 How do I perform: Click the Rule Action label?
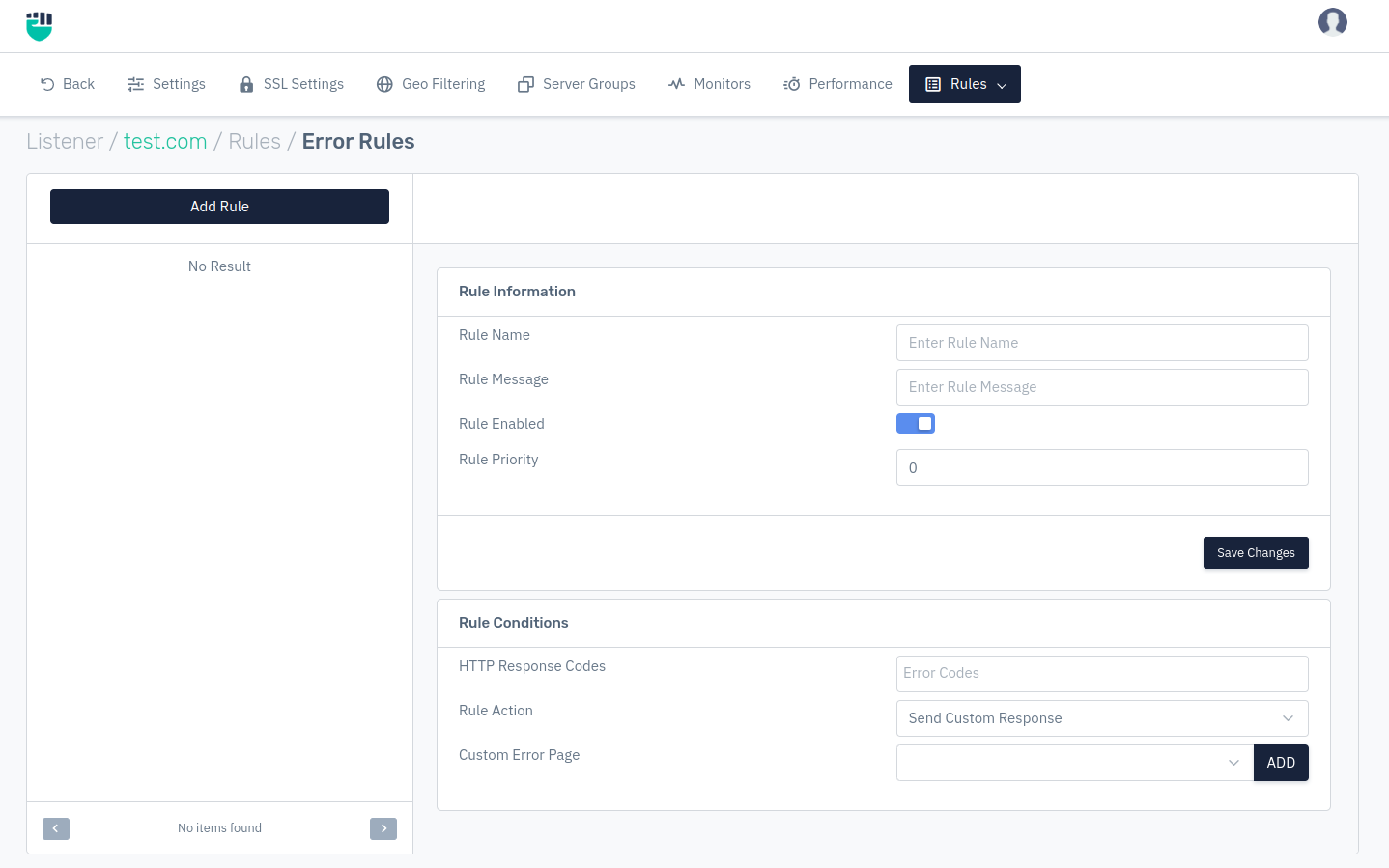point(496,711)
